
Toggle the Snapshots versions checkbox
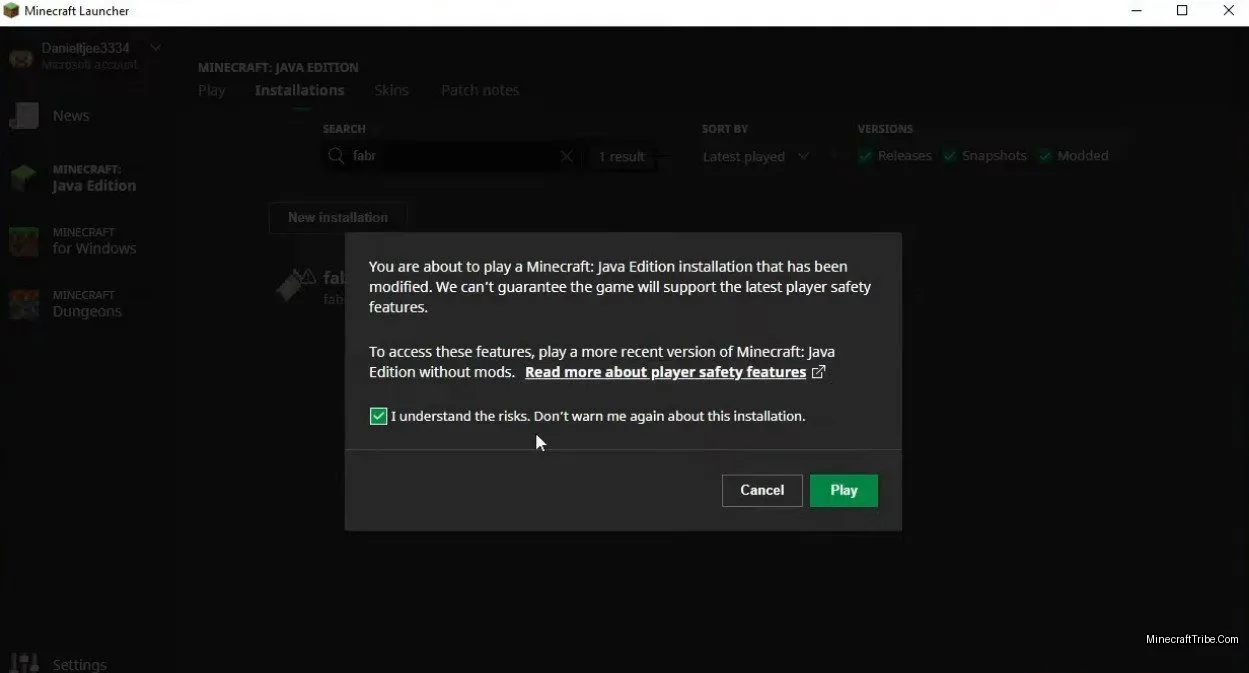coord(950,156)
